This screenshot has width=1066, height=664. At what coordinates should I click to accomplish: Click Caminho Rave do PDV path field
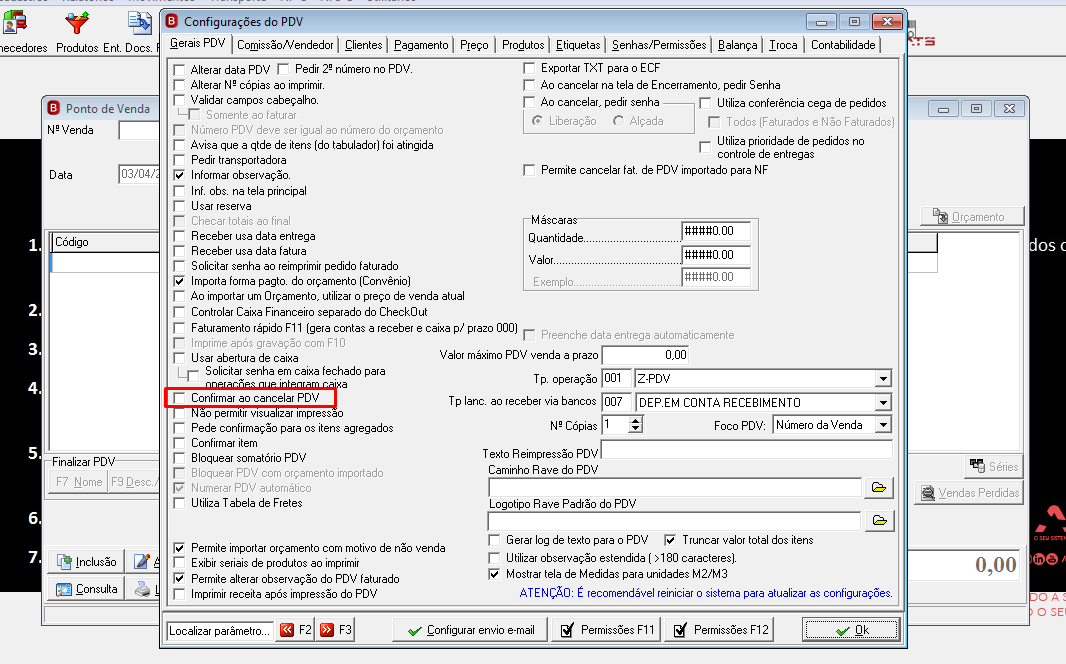coord(675,487)
